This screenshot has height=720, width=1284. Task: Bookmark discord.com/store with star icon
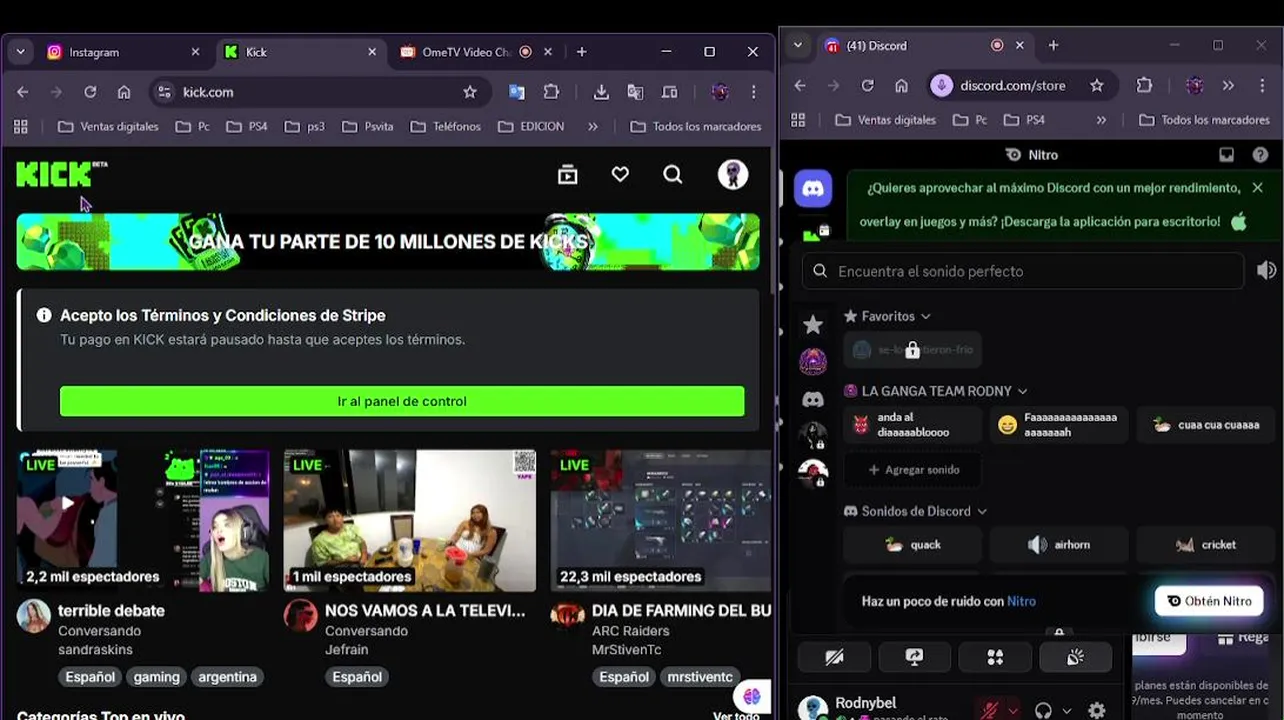click(1097, 86)
